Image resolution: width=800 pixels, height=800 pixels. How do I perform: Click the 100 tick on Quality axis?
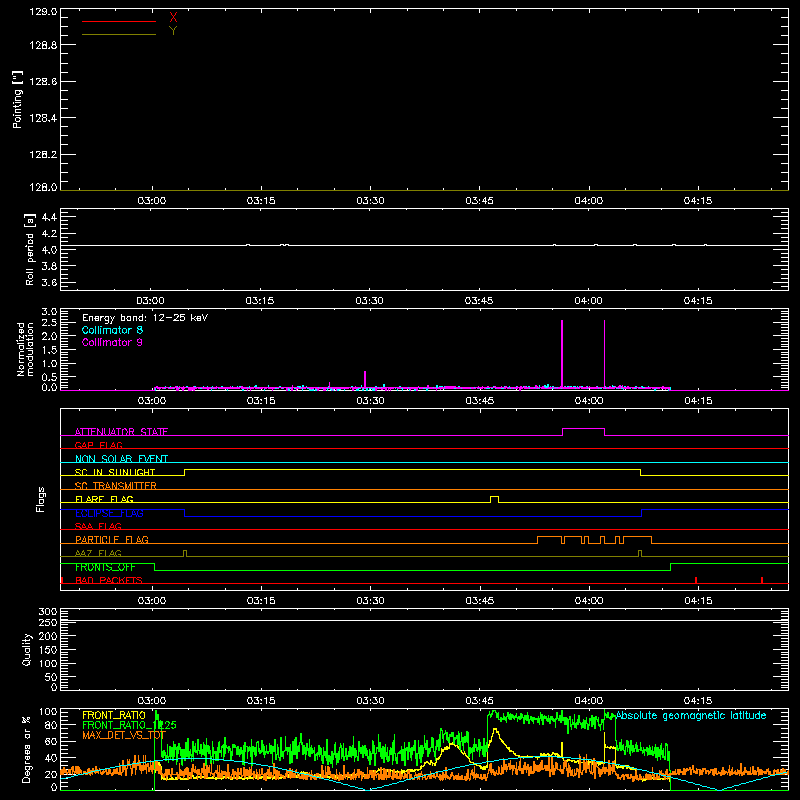point(48,664)
